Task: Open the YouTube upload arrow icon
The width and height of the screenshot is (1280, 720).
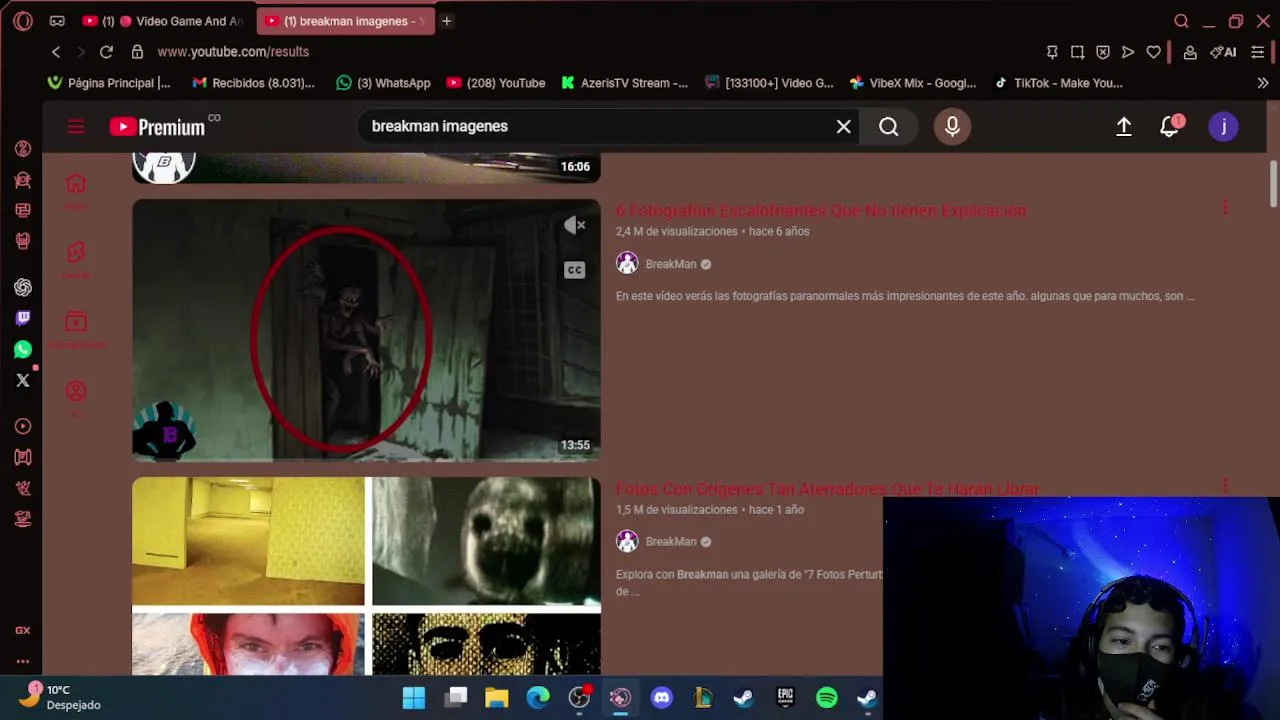Action: (x=1124, y=126)
